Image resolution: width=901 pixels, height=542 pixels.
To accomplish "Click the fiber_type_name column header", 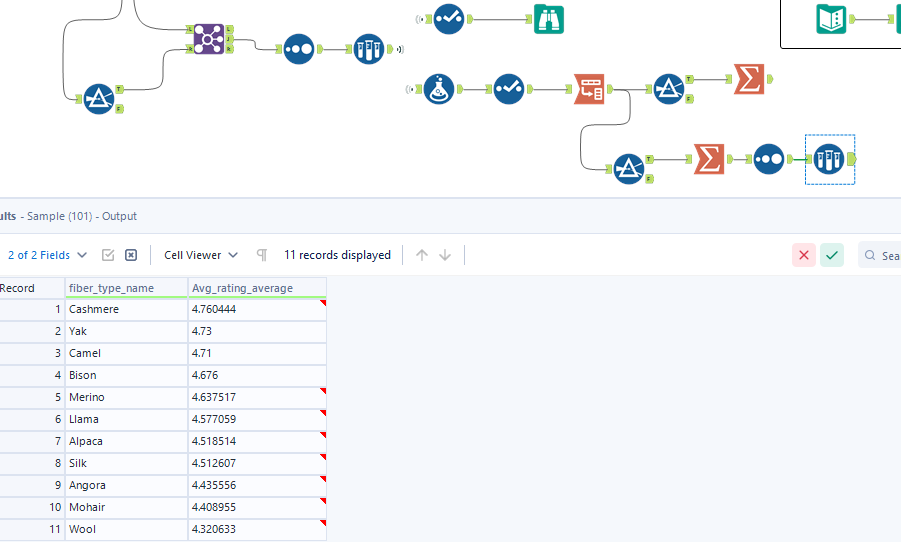I will 126,288.
